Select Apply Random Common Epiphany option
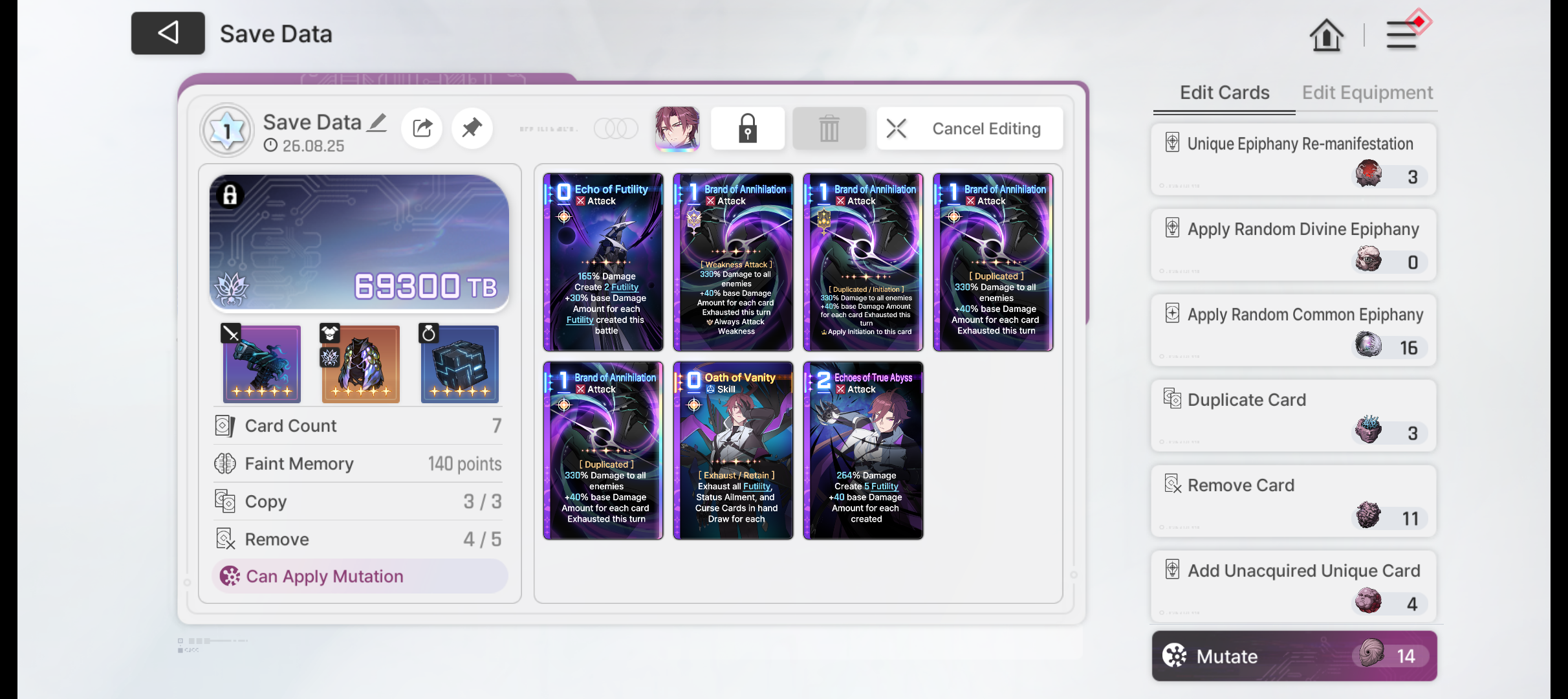The image size is (1568, 699). pyautogui.click(x=1294, y=330)
